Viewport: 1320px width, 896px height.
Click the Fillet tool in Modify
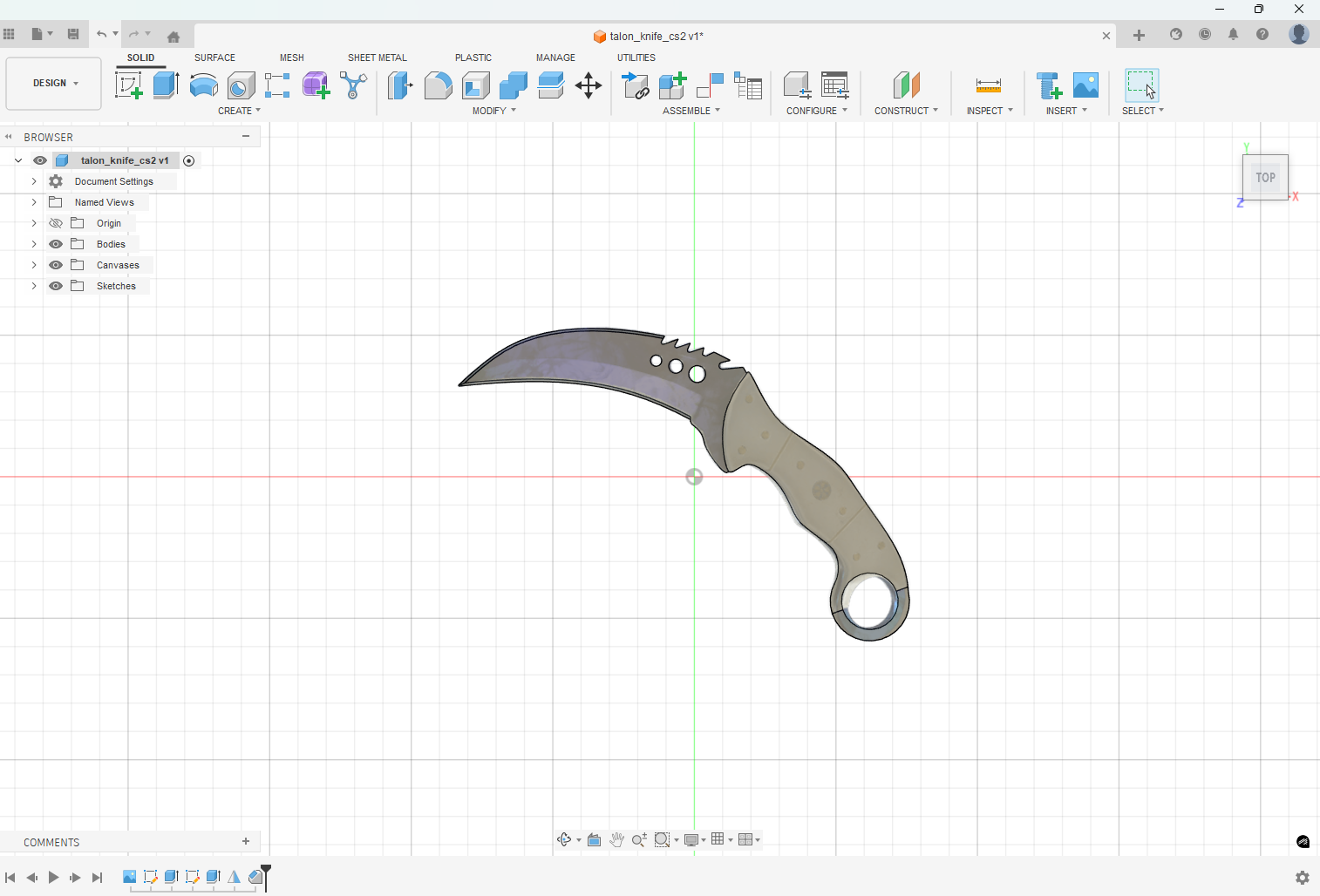pos(438,85)
